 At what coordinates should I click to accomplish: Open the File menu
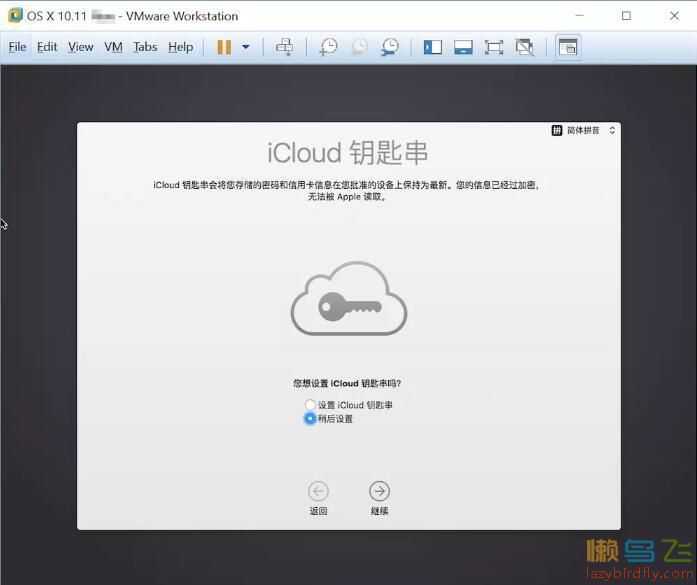click(17, 47)
